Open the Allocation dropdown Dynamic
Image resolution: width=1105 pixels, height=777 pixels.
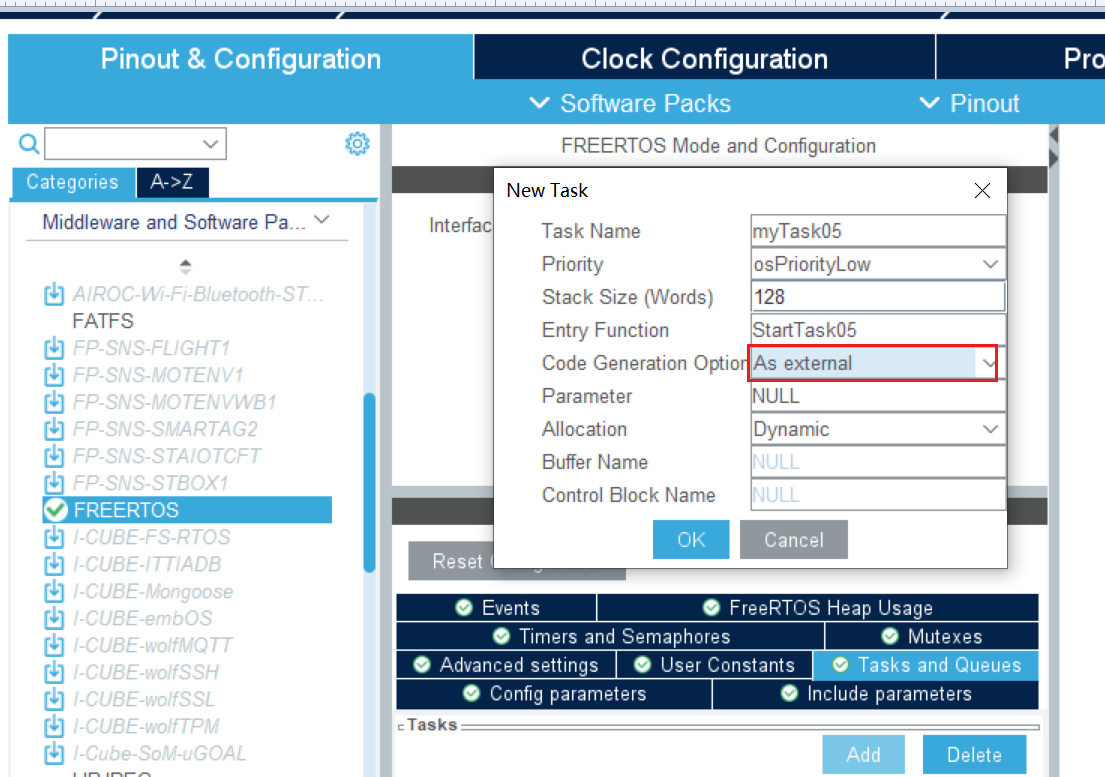click(x=877, y=429)
